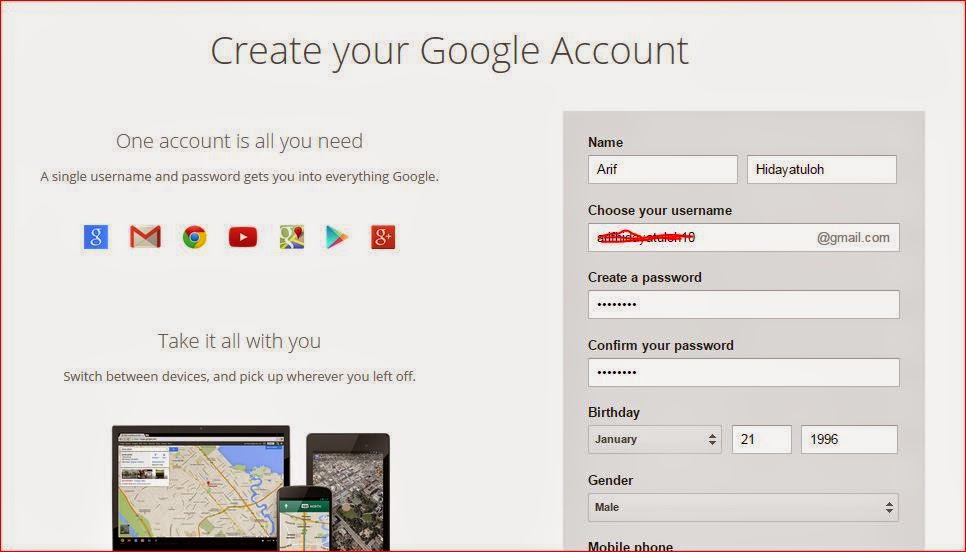The width and height of the screenshot is (966, 552).
Task: Click the red Google+ icon
Action: (383, 237)
